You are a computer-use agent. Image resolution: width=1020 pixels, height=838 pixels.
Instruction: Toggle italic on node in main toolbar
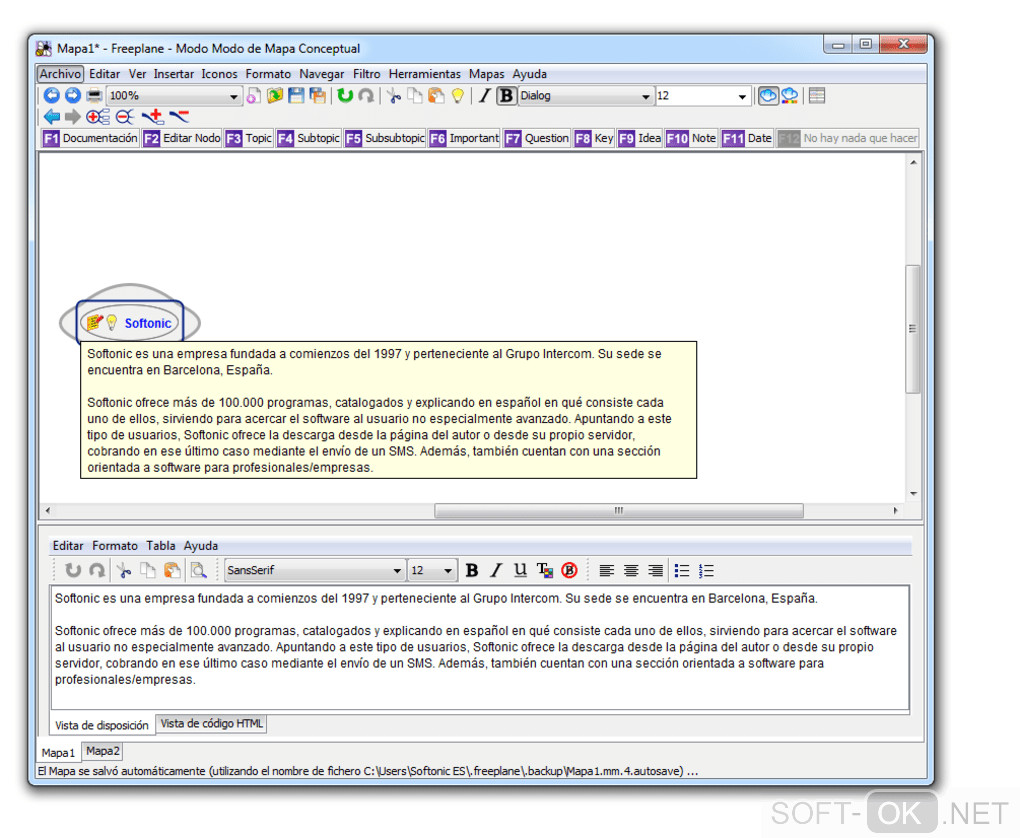click(x=484, y=96)
